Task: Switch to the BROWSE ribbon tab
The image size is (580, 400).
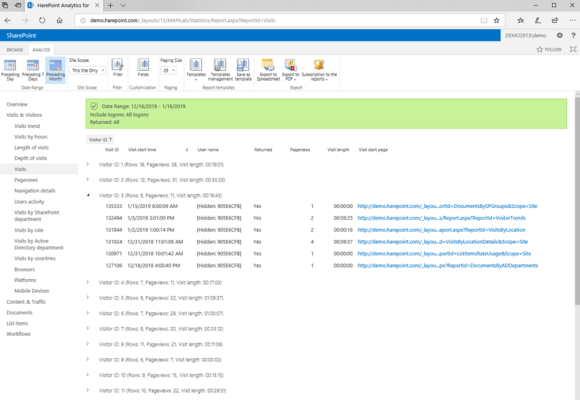Action: (x=15, y=50)
